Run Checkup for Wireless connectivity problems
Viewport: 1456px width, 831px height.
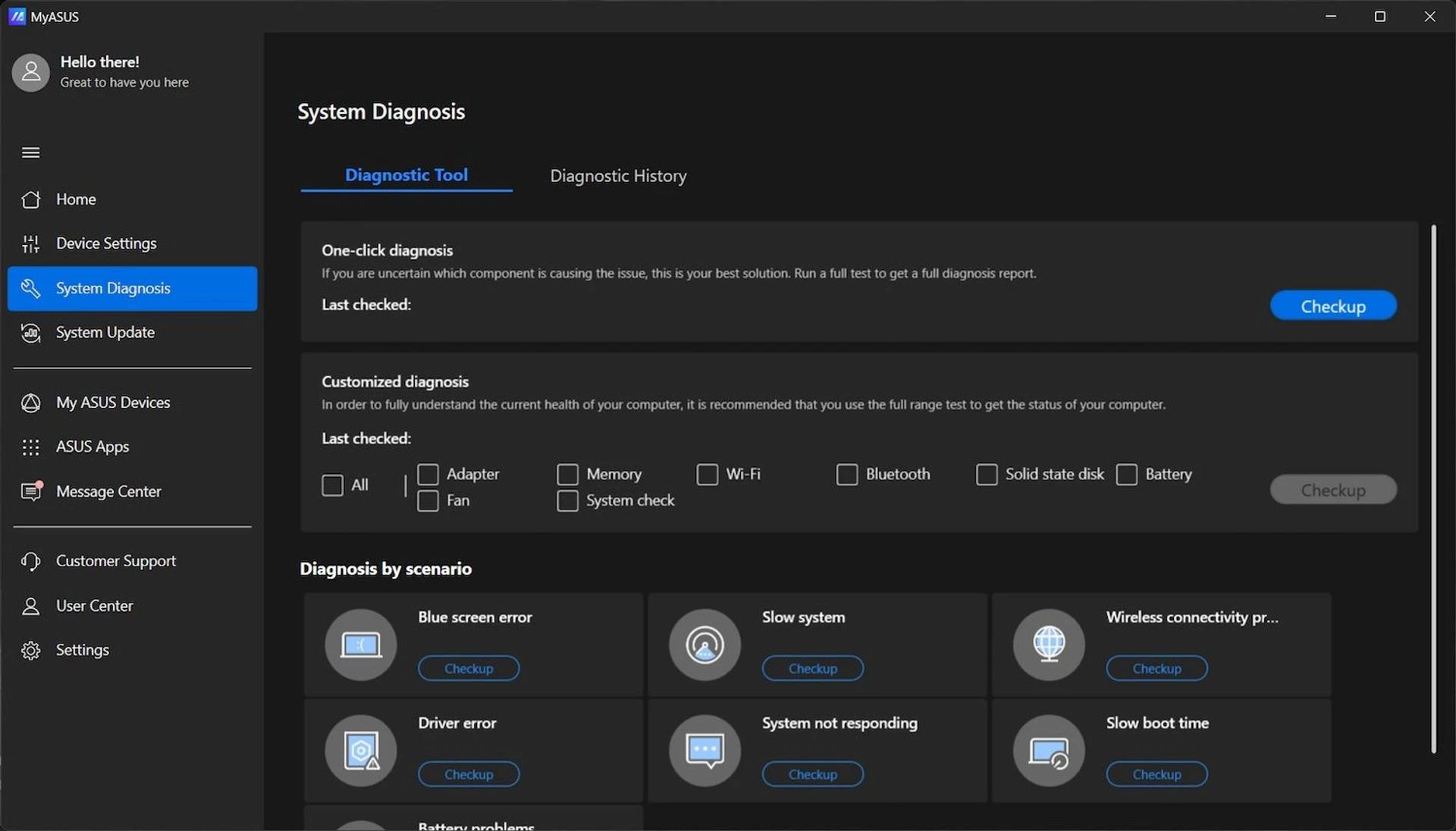pyautogui.click(x=1157, y=669)
